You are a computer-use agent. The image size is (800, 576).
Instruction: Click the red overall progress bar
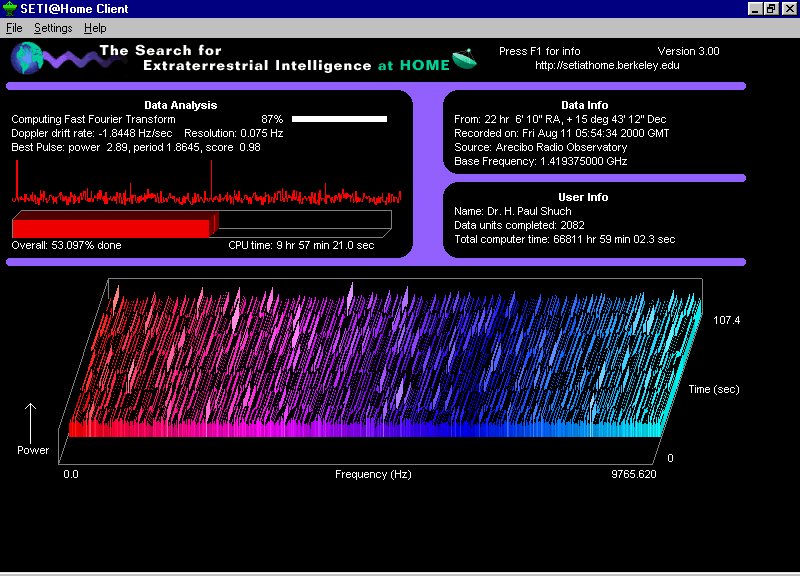click(x=202, y=224)
